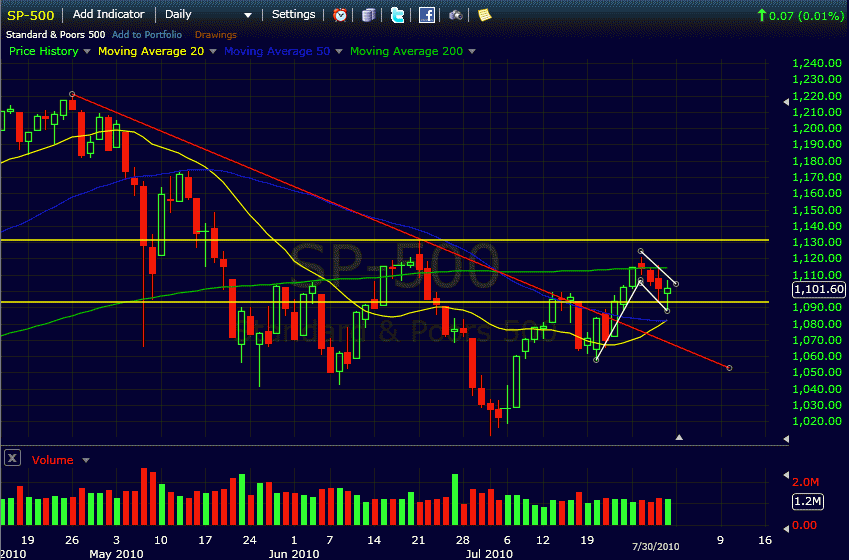Close the Volume panel with X icon
Viewport: 849px width, 560px height.
click(13, 459)
